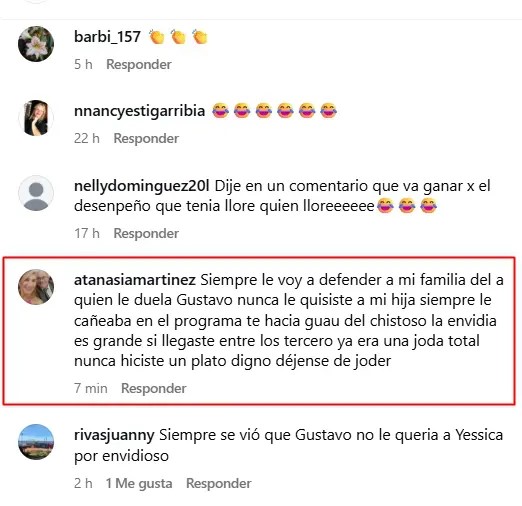Open atanasiamartinez's profile picture

36,287
